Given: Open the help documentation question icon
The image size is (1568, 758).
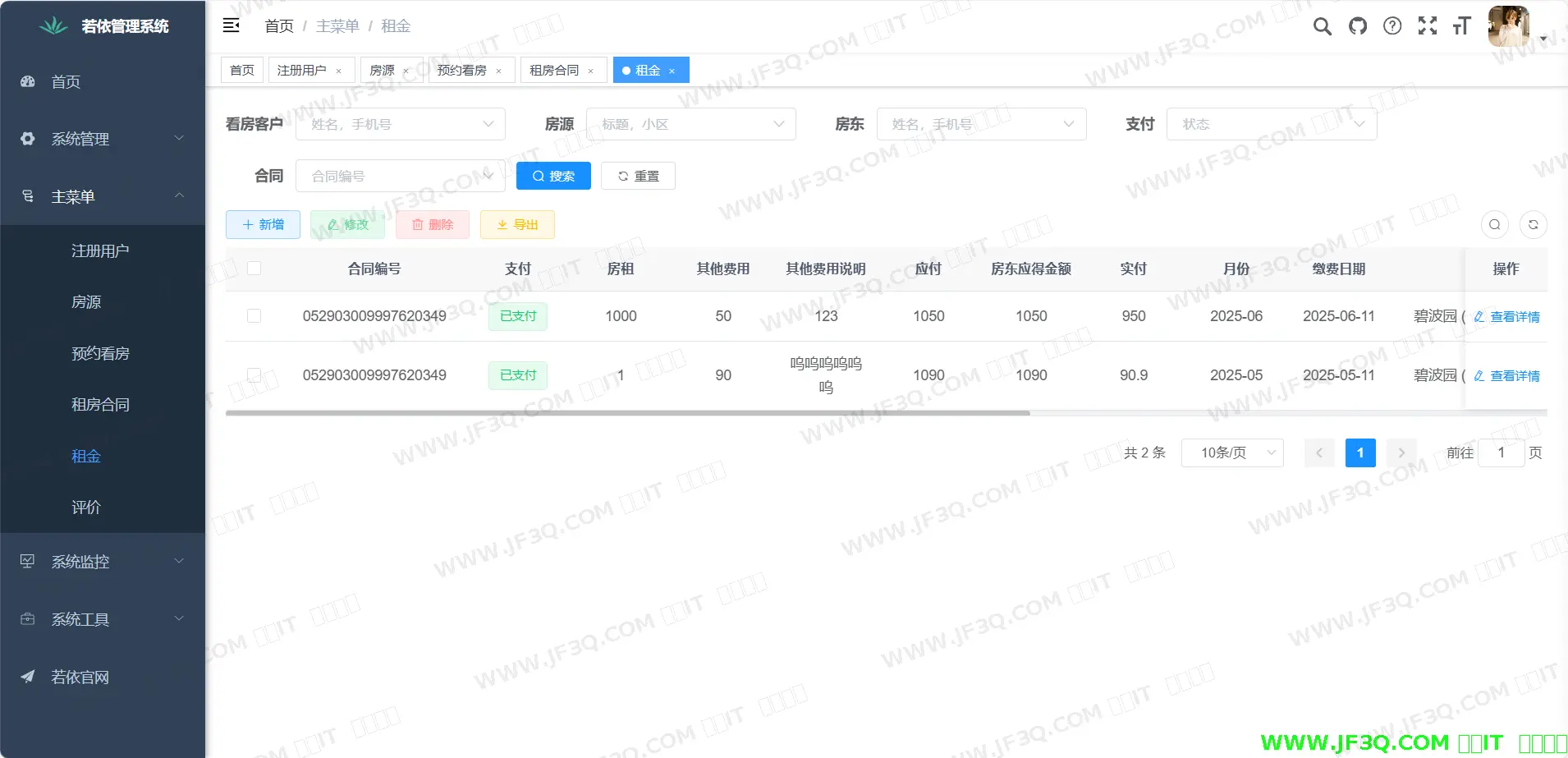Looking at the screenshot, I should coord(1392,26).
